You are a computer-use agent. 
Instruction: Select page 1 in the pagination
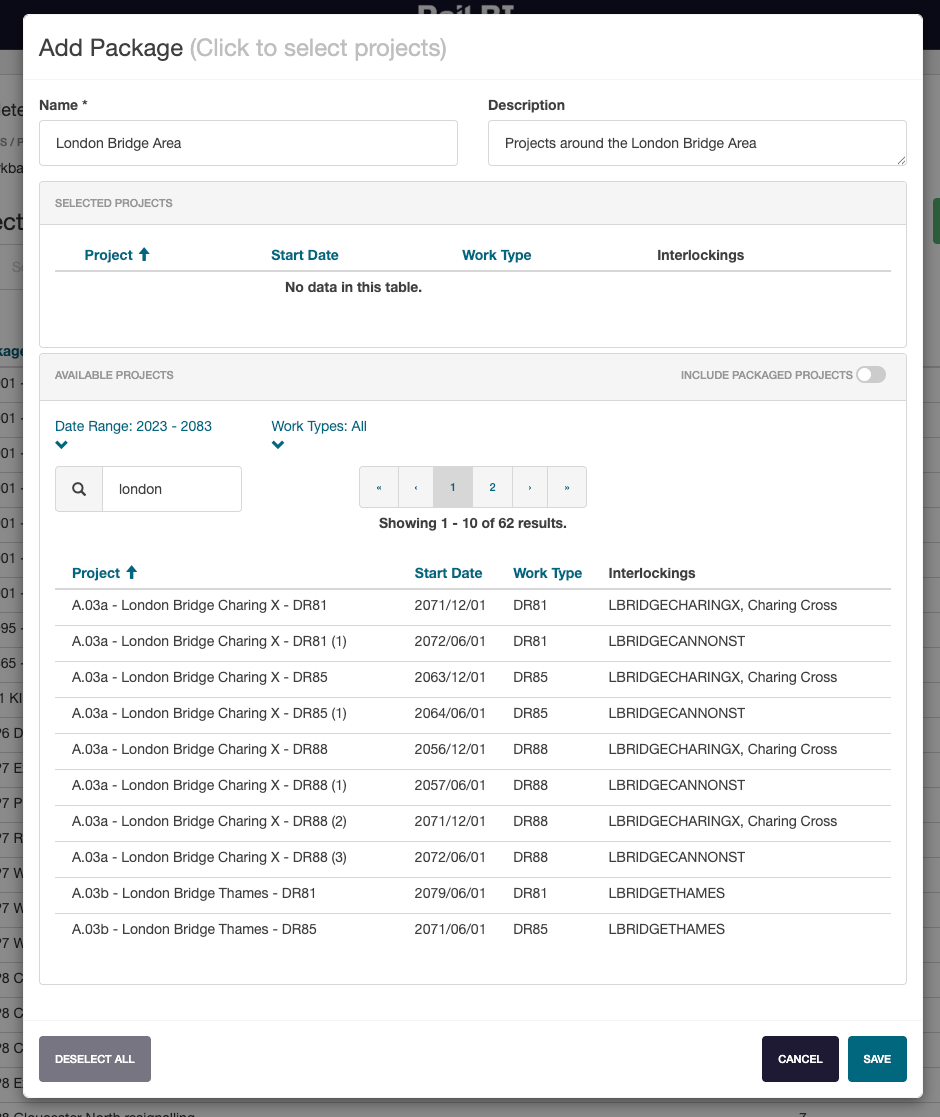click(x=453, y=487)
